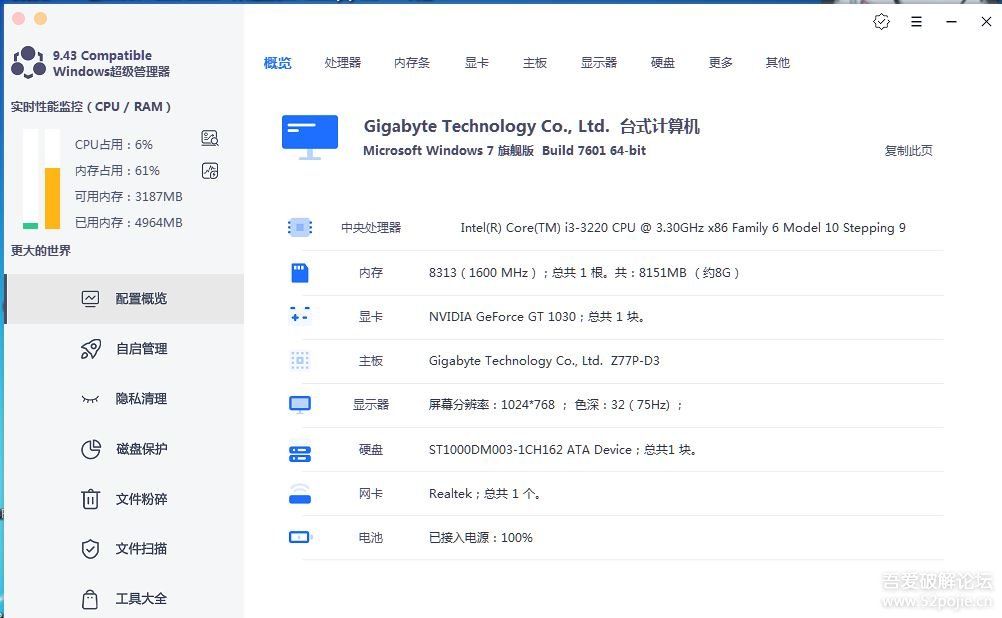The height and width of the screenshot is (618, 1002).
Task: Click the 显卡 graphics card icon
Action: [x=300, y=314]
